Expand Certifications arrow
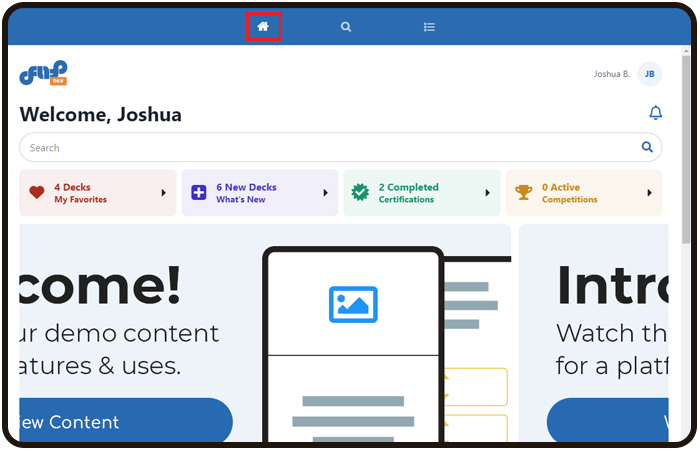700x450 pixels. pyautogui.click(x=488, y=193)
